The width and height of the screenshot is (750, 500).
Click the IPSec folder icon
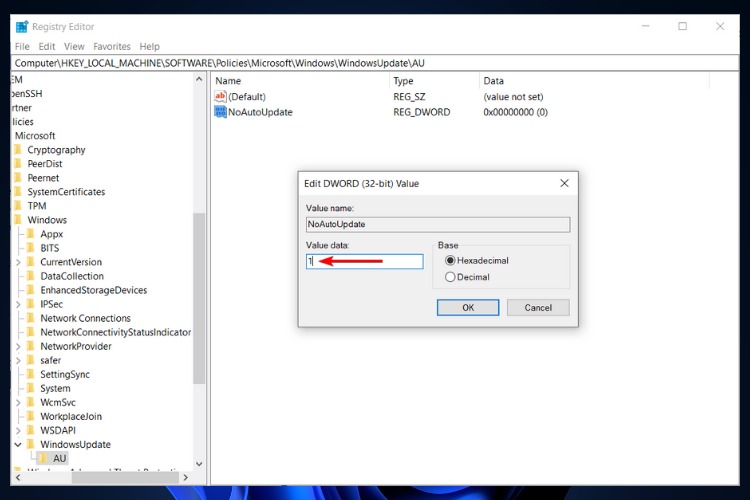pos(31,304)
